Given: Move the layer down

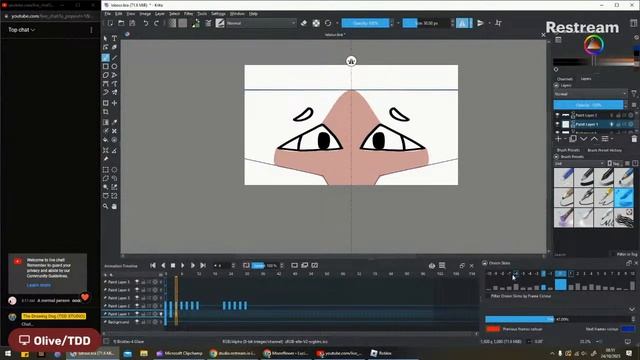Looking at the screenshot, I should coord(584,139).
